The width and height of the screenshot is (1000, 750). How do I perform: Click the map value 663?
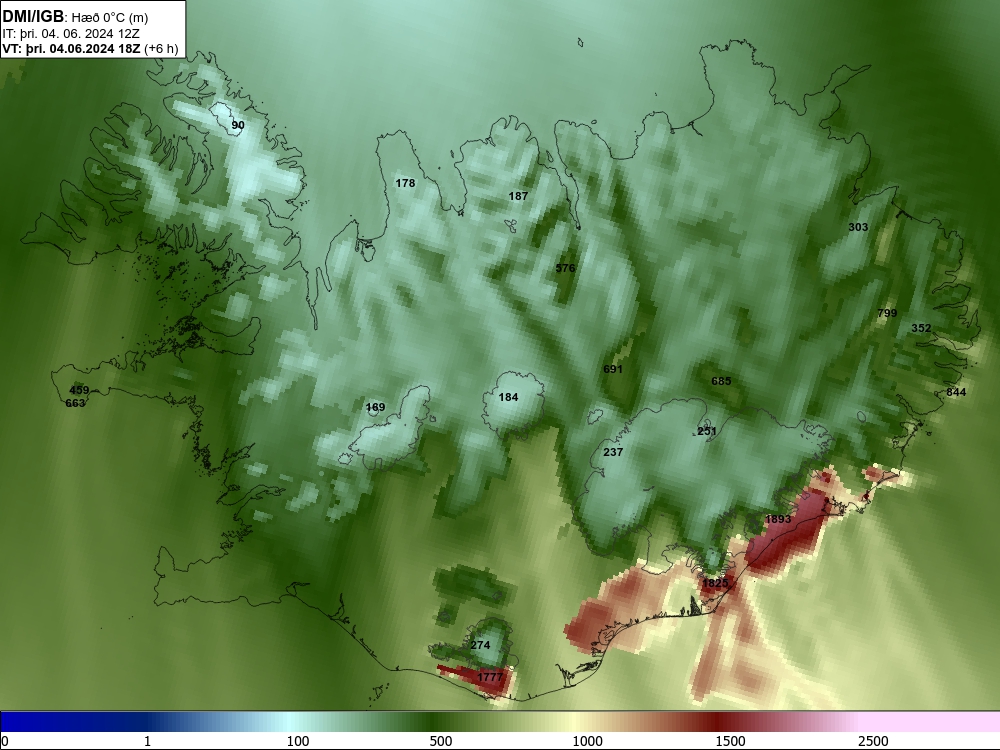coord(75,403)
